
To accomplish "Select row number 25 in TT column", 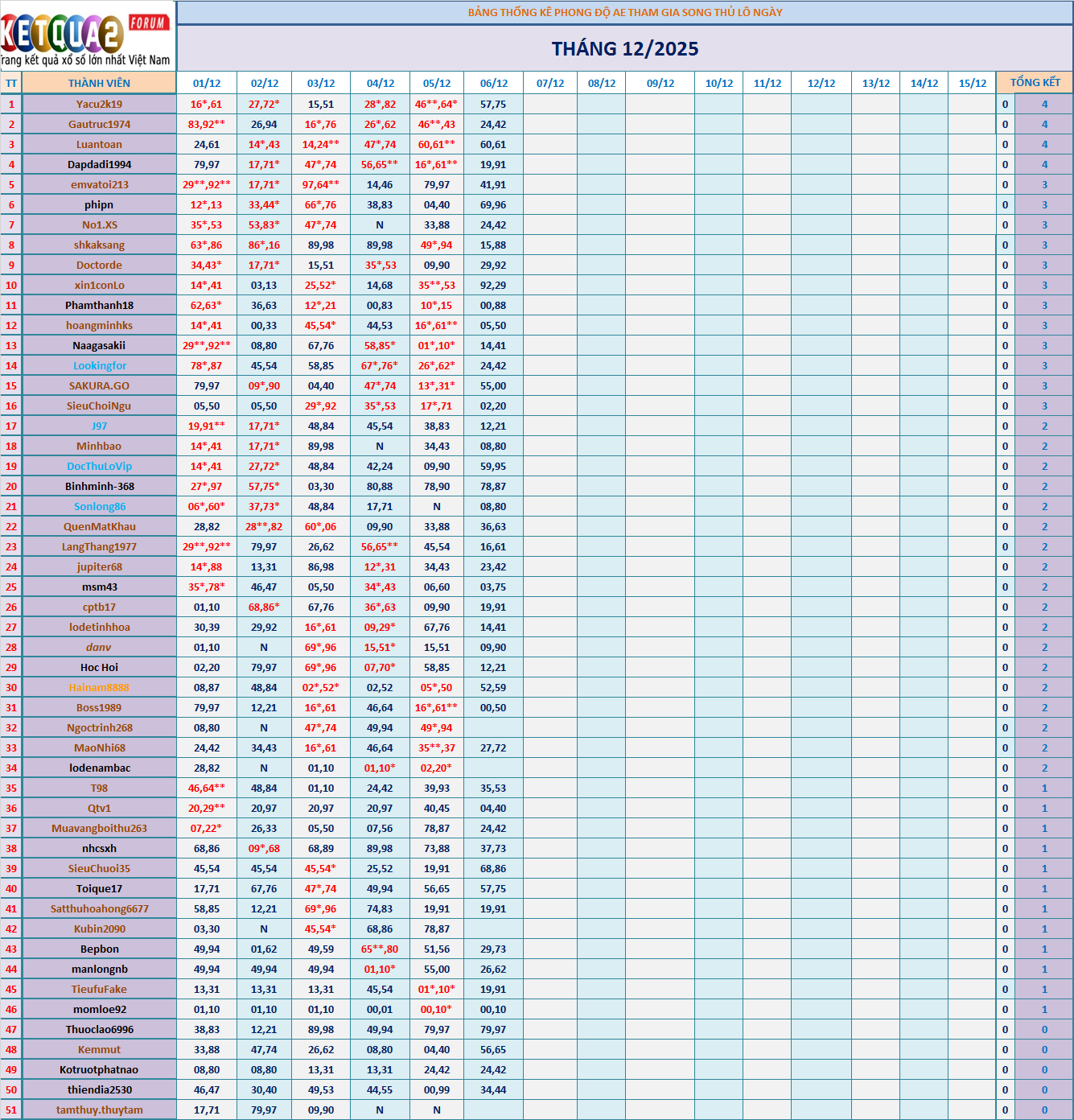I will [11, 587].
